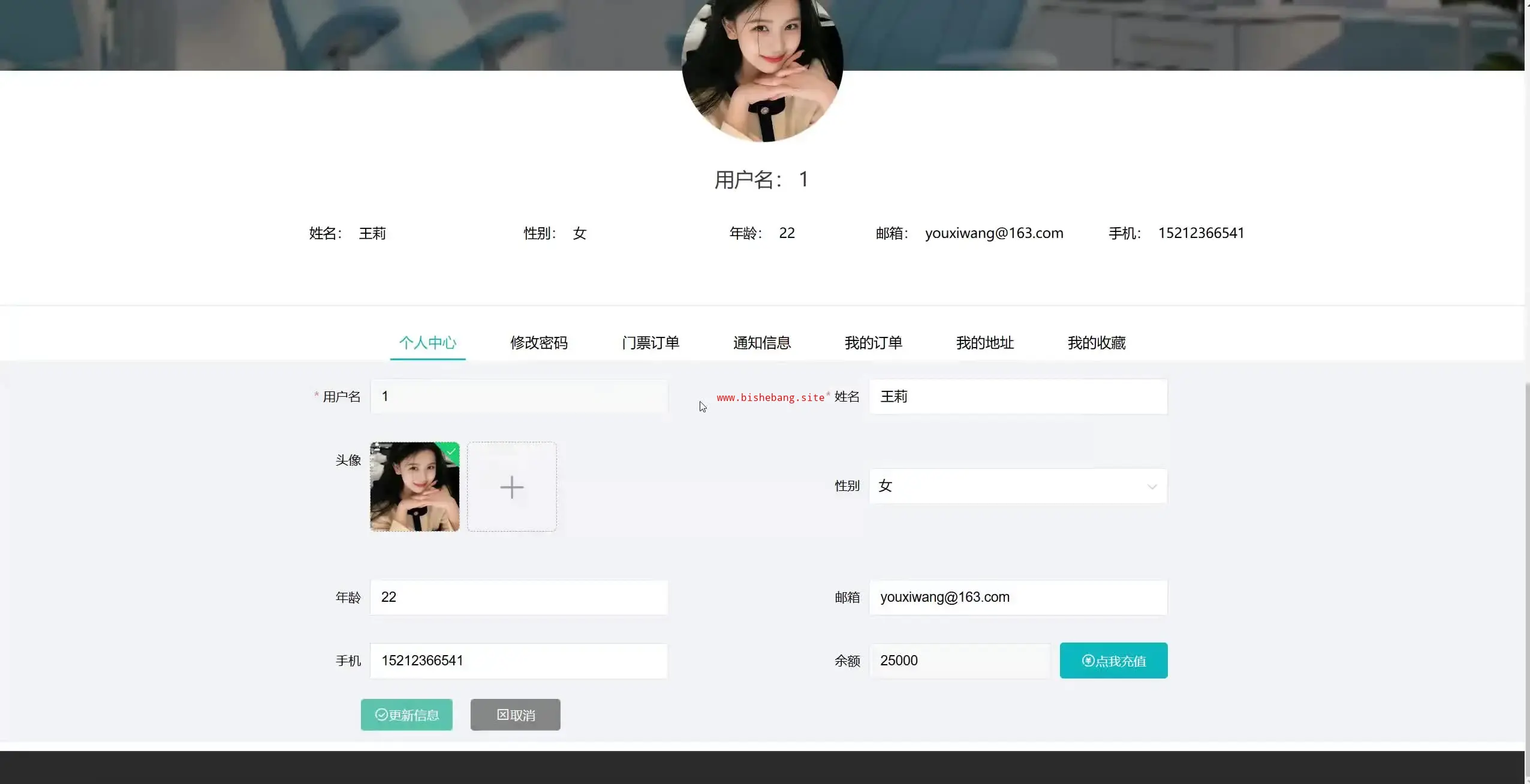
Task: Click the X icon in 取消 button
Action: 502,714
